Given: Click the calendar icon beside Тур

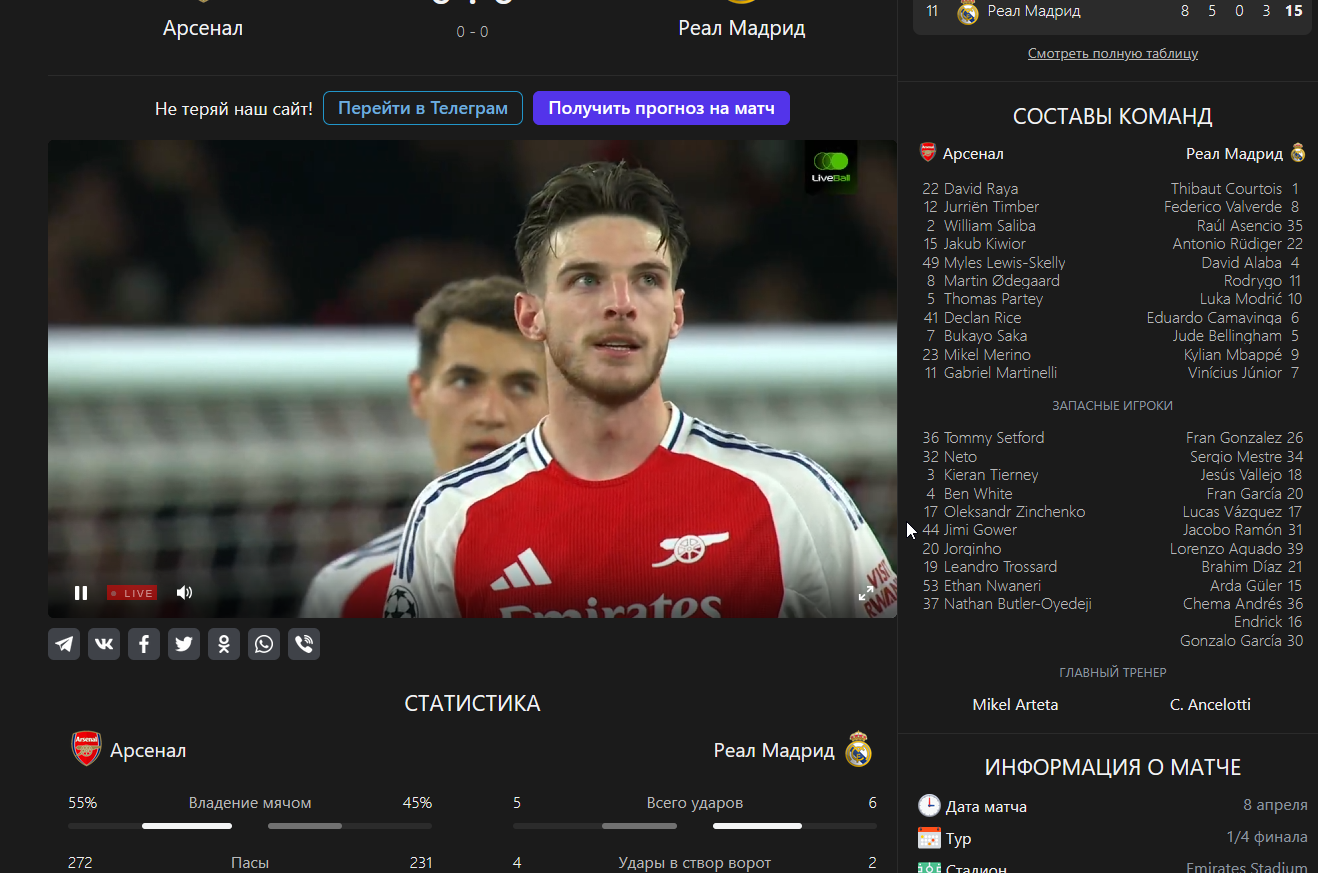Looking at the screenshot, I should click(930, 838).
